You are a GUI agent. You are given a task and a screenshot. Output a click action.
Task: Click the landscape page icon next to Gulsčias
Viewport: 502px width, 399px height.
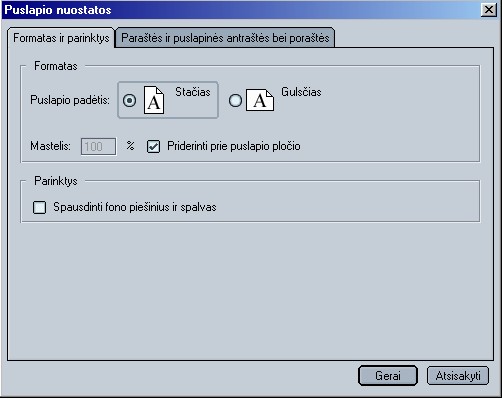point(260,100)
